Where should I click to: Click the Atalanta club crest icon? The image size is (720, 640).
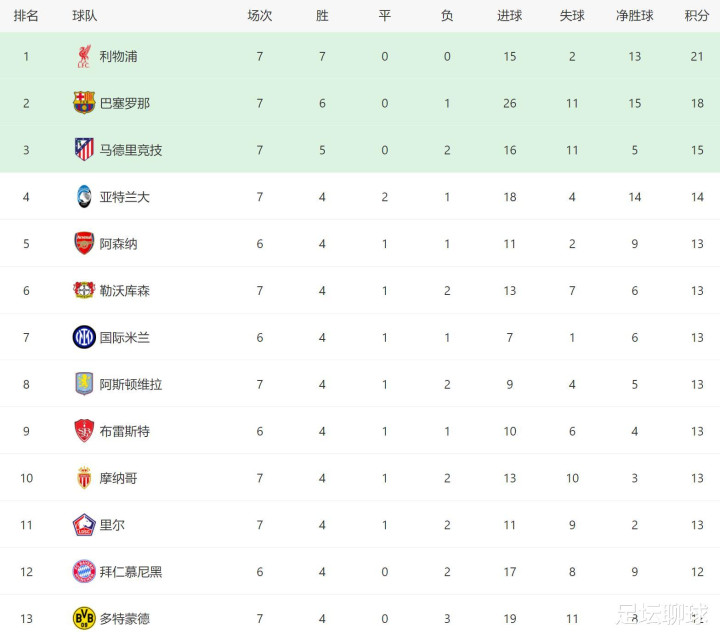click(x=84, y=197)
